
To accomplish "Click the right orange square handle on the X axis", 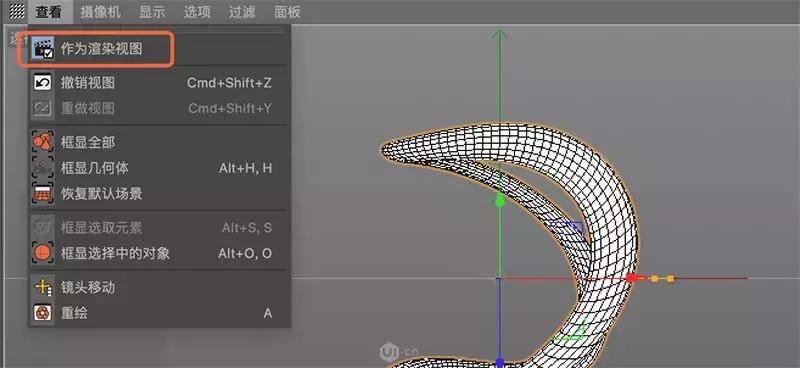I will (670, 279).
